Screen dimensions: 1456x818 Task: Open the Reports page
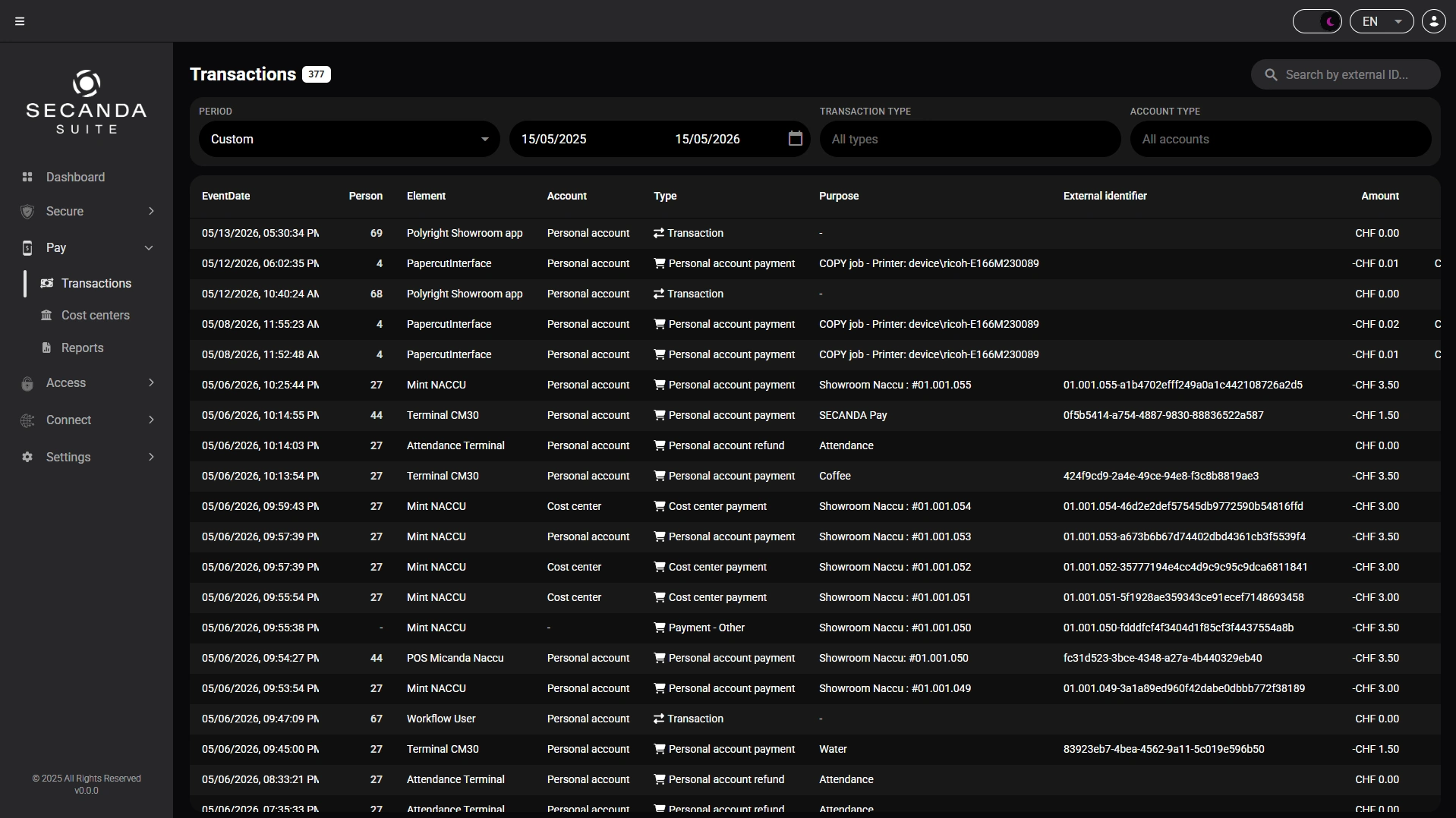pos(82,348)
